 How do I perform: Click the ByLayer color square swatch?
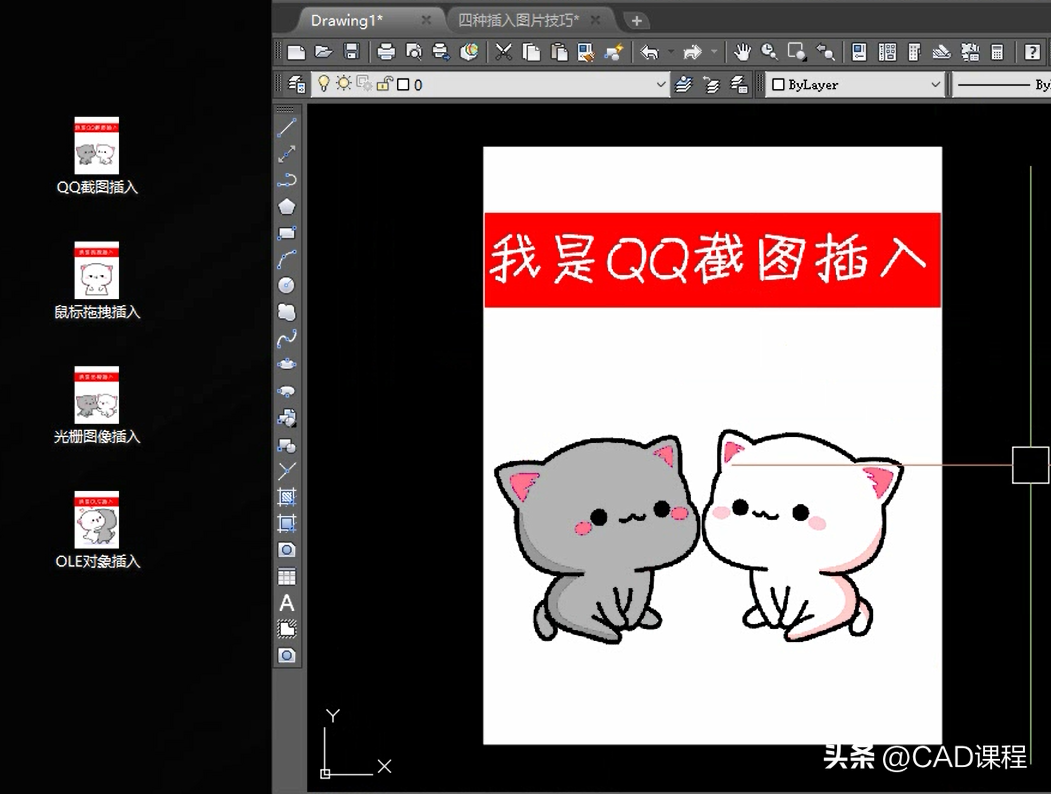tap(778, 84)
